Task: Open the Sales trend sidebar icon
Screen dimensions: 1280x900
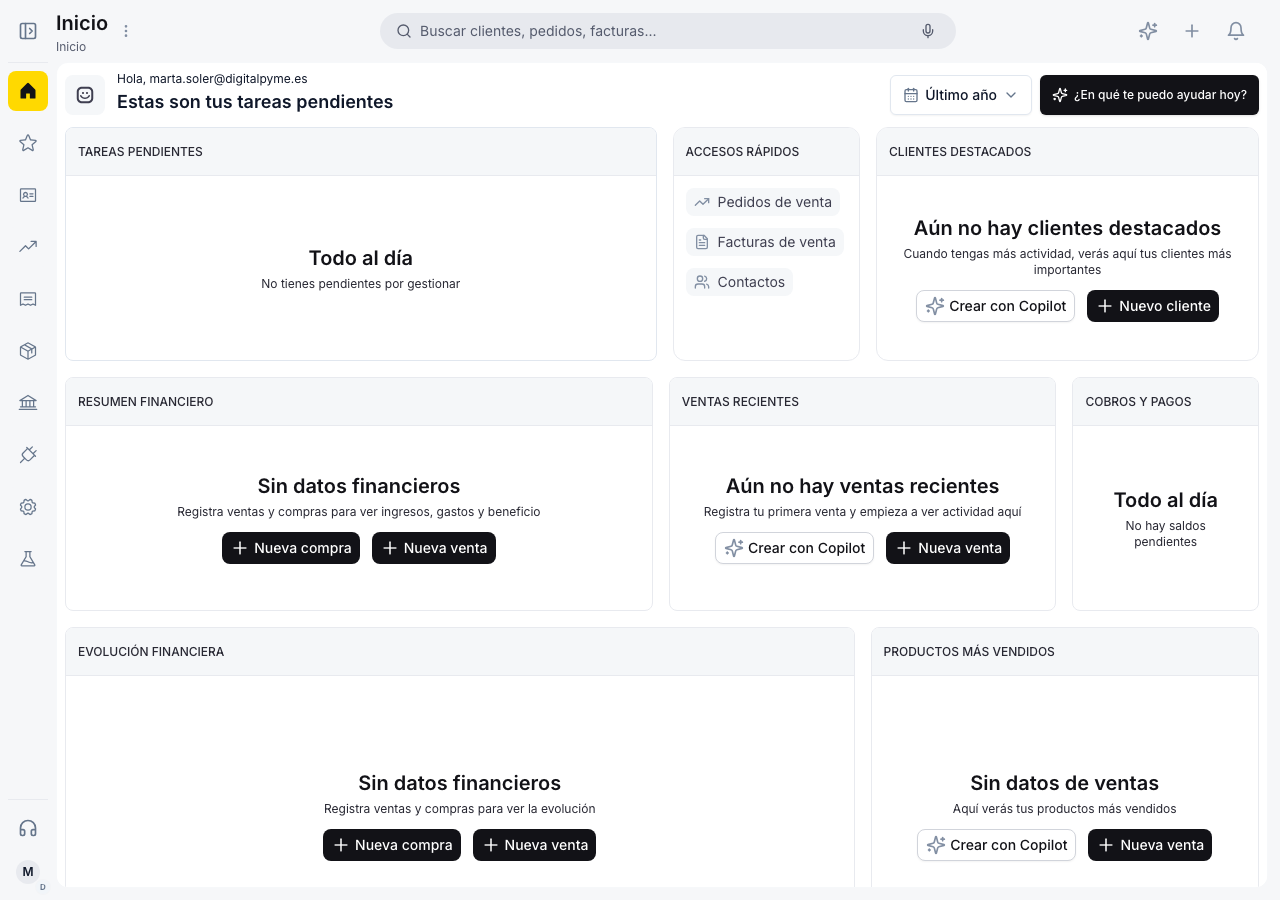Action: pyautogui.click(x=28, y=247)
